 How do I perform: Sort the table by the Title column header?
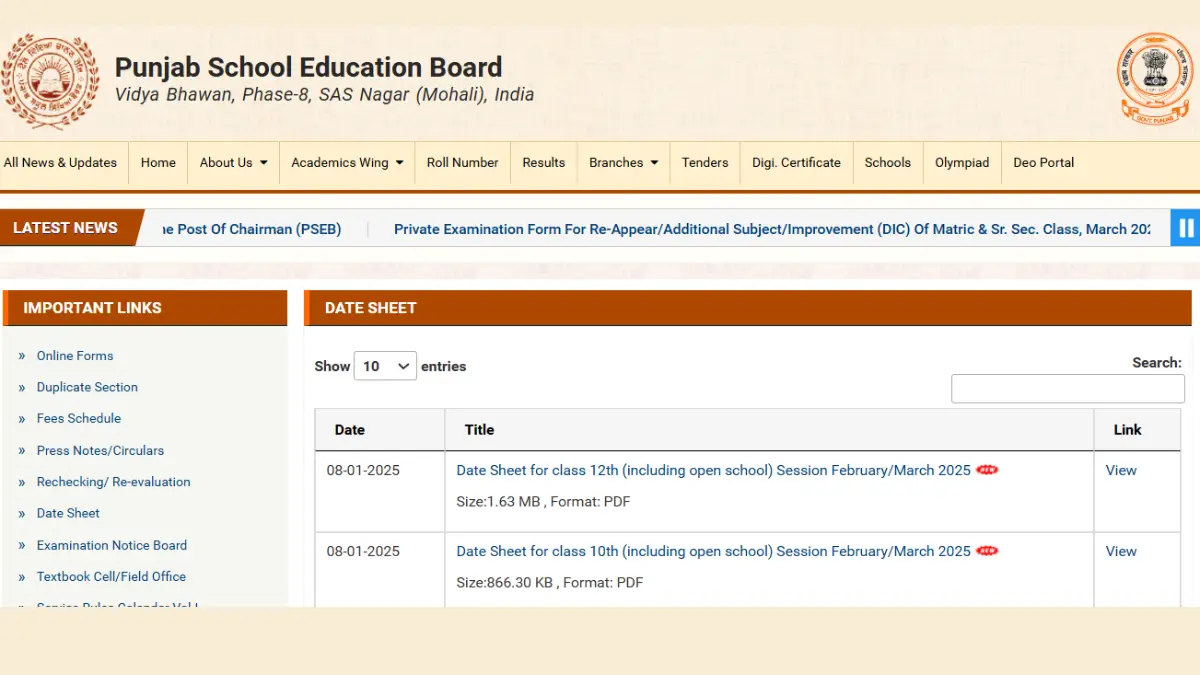769,430
